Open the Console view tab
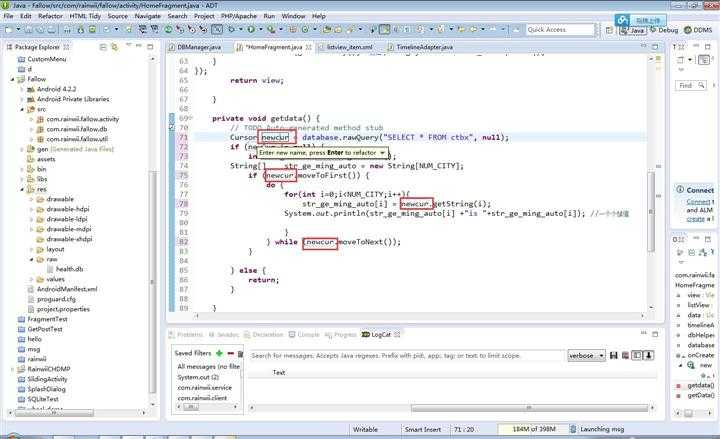 pos(304,335)
